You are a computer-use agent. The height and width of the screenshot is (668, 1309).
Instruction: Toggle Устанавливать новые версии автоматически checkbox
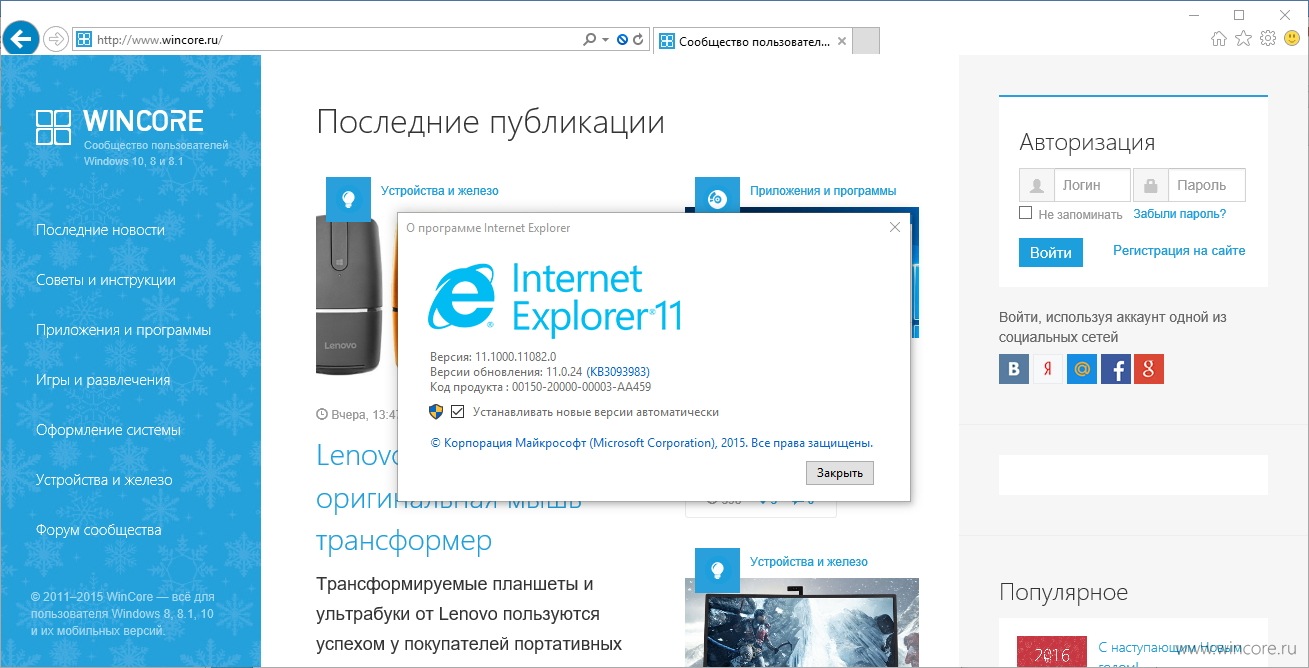457,412
